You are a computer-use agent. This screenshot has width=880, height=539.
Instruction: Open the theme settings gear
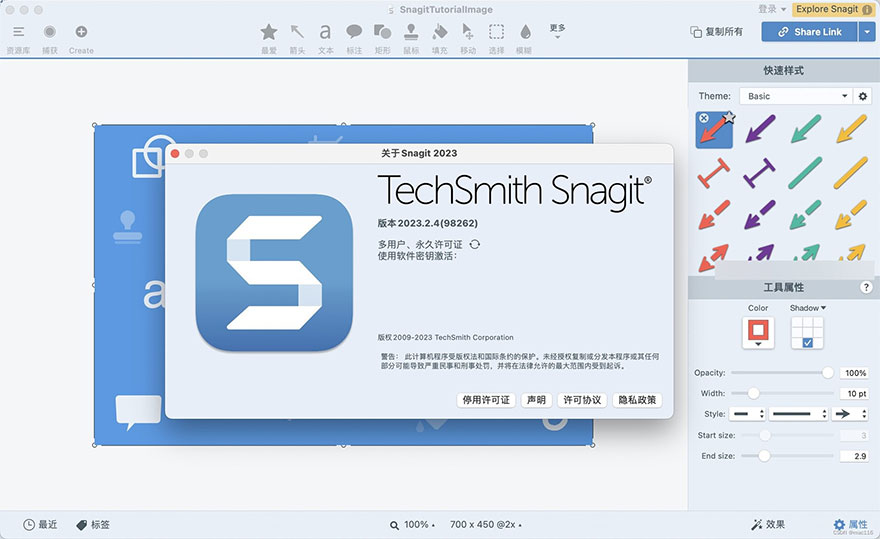(863, 96)
